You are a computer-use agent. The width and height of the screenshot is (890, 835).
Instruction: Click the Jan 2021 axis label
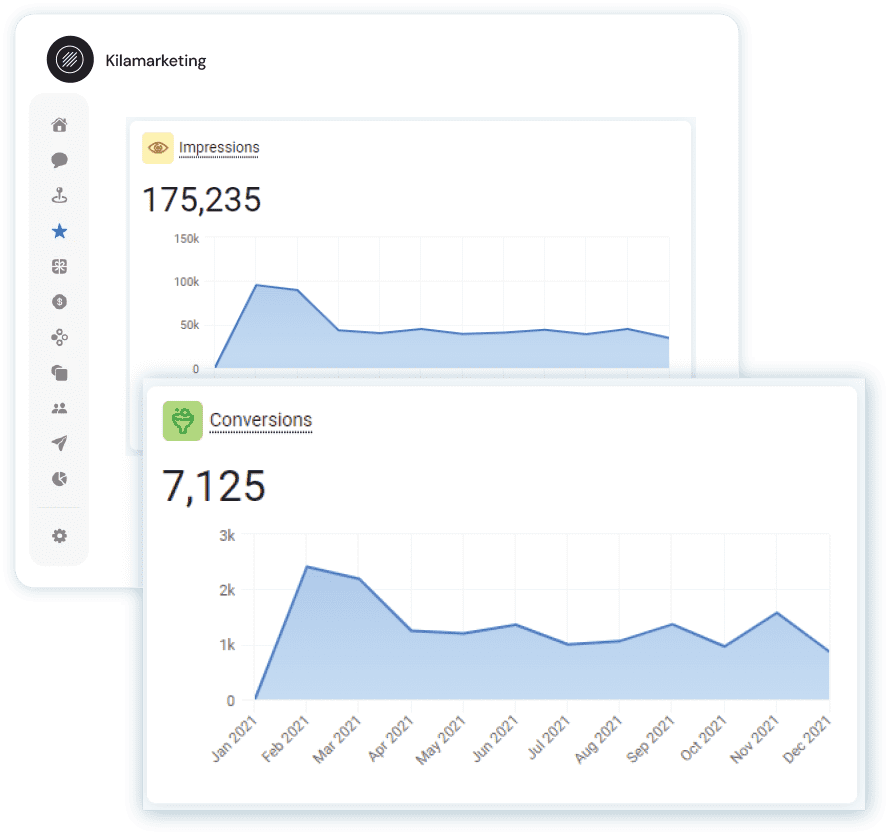(235, 739)
